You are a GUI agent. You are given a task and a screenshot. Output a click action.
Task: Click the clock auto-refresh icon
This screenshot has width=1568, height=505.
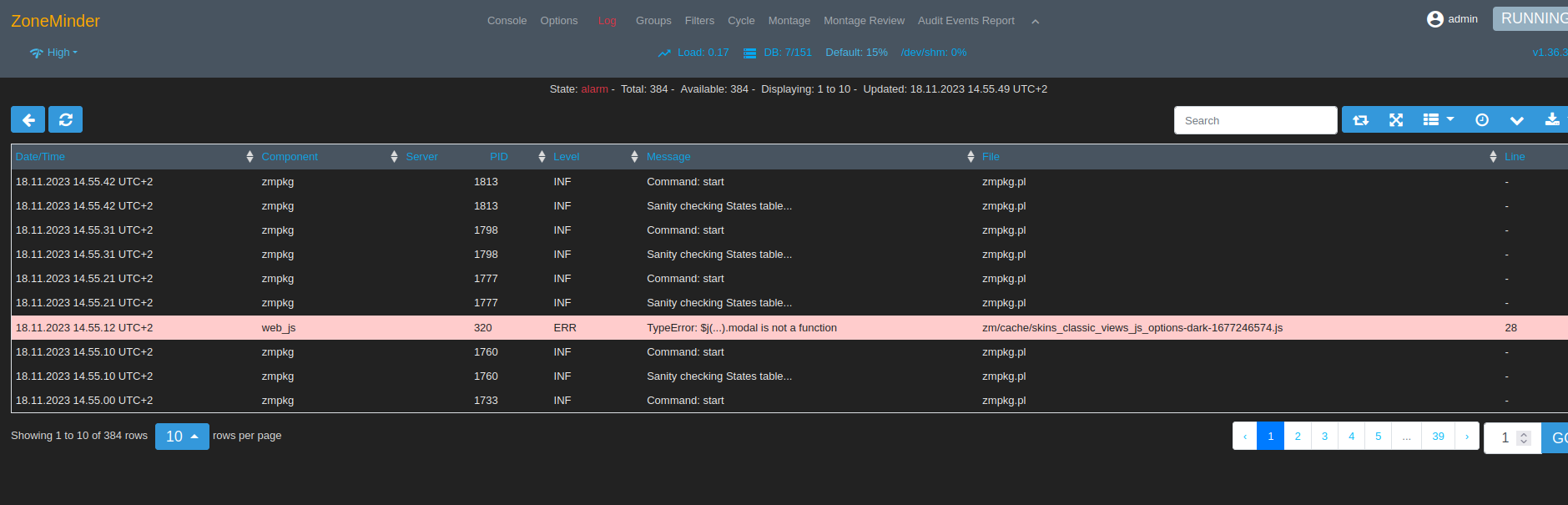pos(1482,120)
